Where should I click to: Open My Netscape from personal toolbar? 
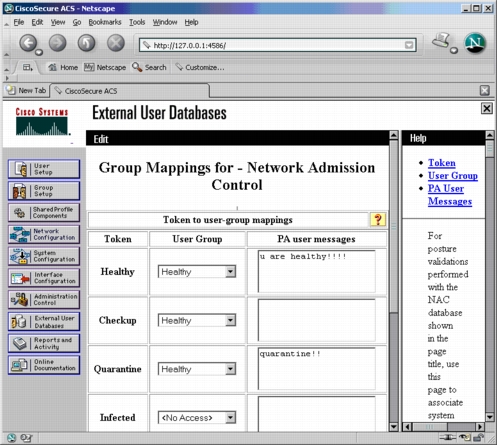pyautogui.click(x=105, y=68)
